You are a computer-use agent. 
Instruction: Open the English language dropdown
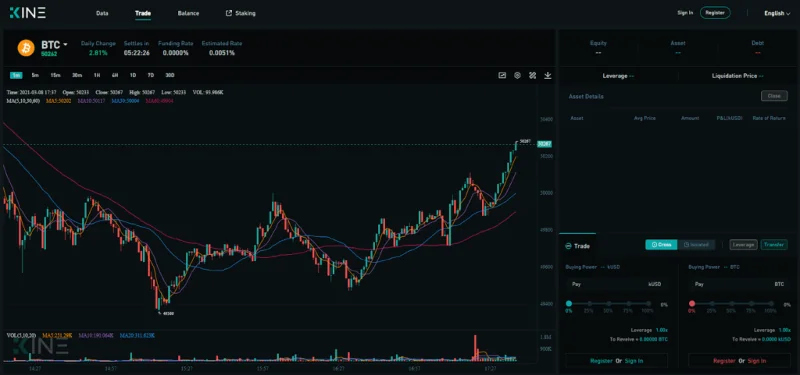coord(777,13)
